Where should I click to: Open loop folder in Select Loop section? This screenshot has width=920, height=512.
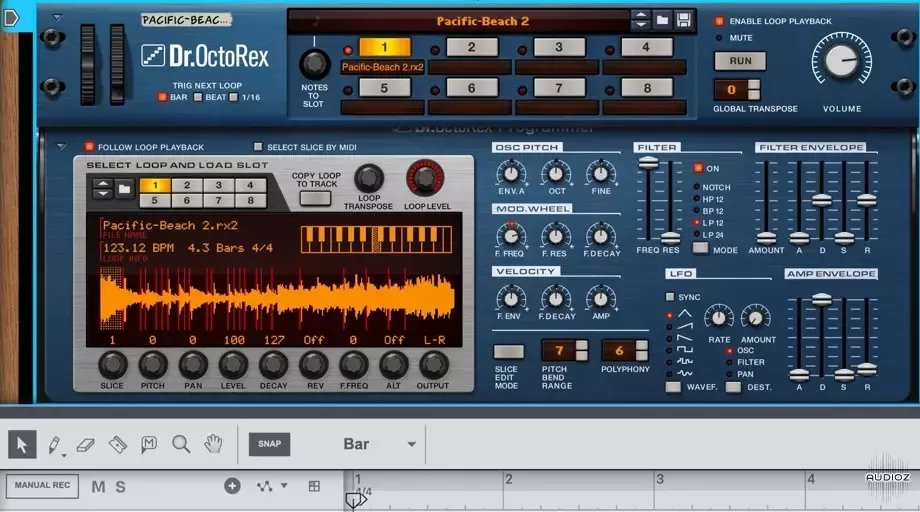124,189
